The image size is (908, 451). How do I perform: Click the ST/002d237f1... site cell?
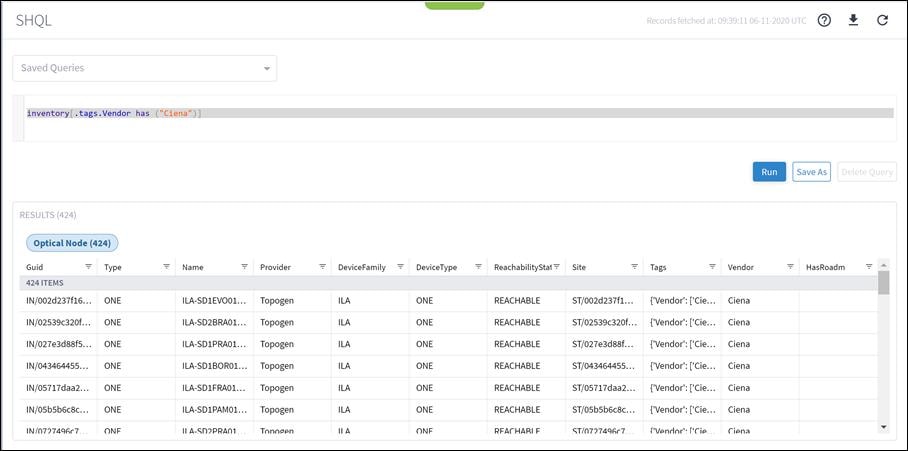[605, 300]
